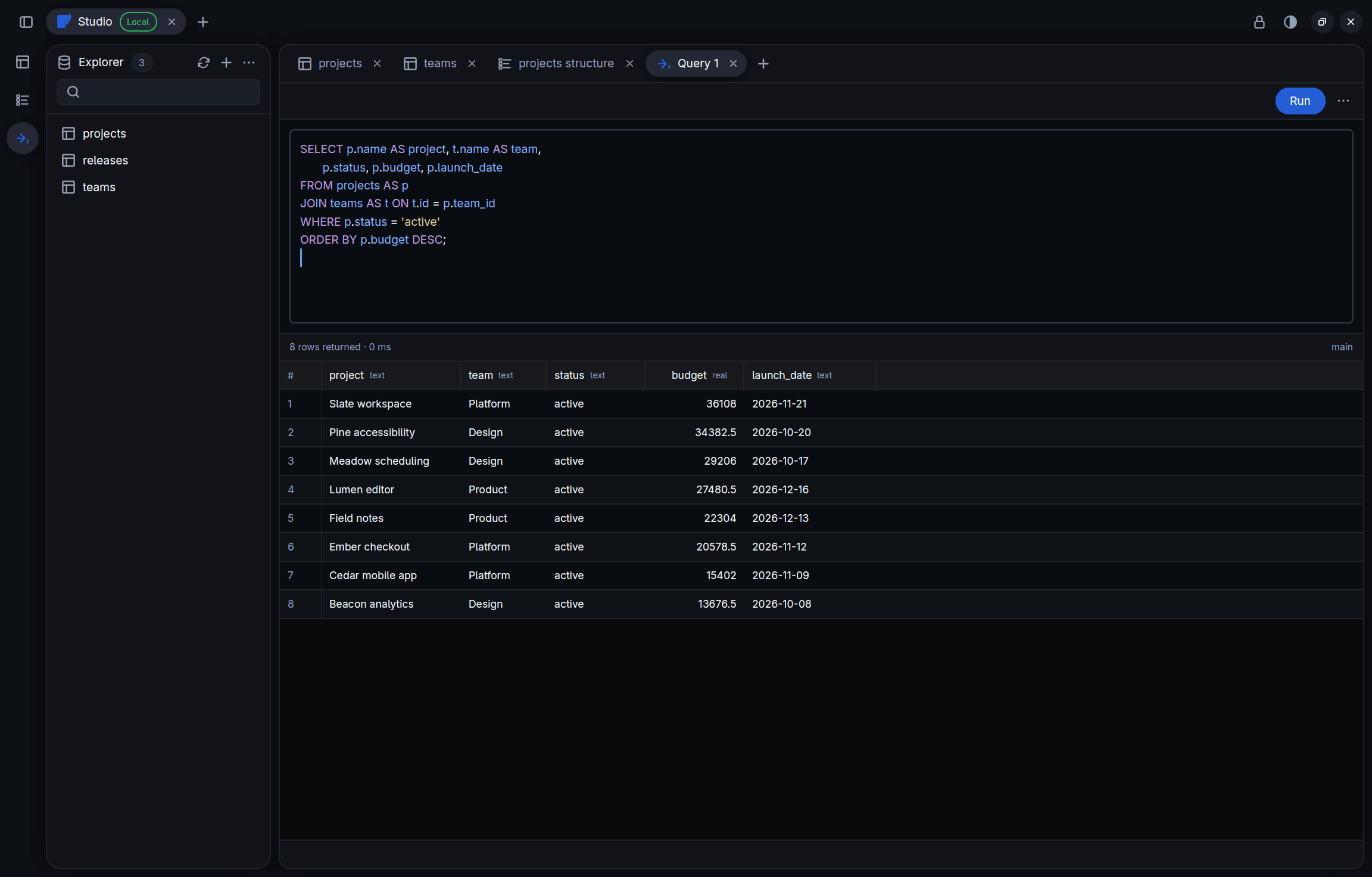Sort by launch_date column header

(810, 375)
